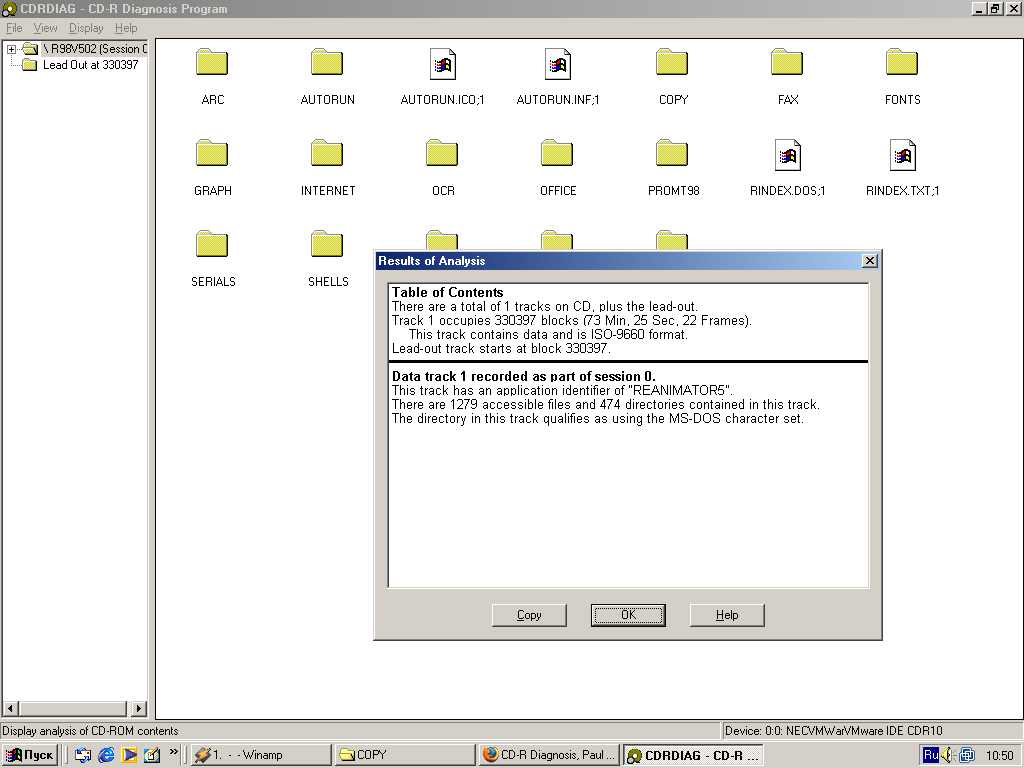This screenshot has width=1024, height=768.
Task: Open the FONTS folder icon
Action: tap(902, 64)
